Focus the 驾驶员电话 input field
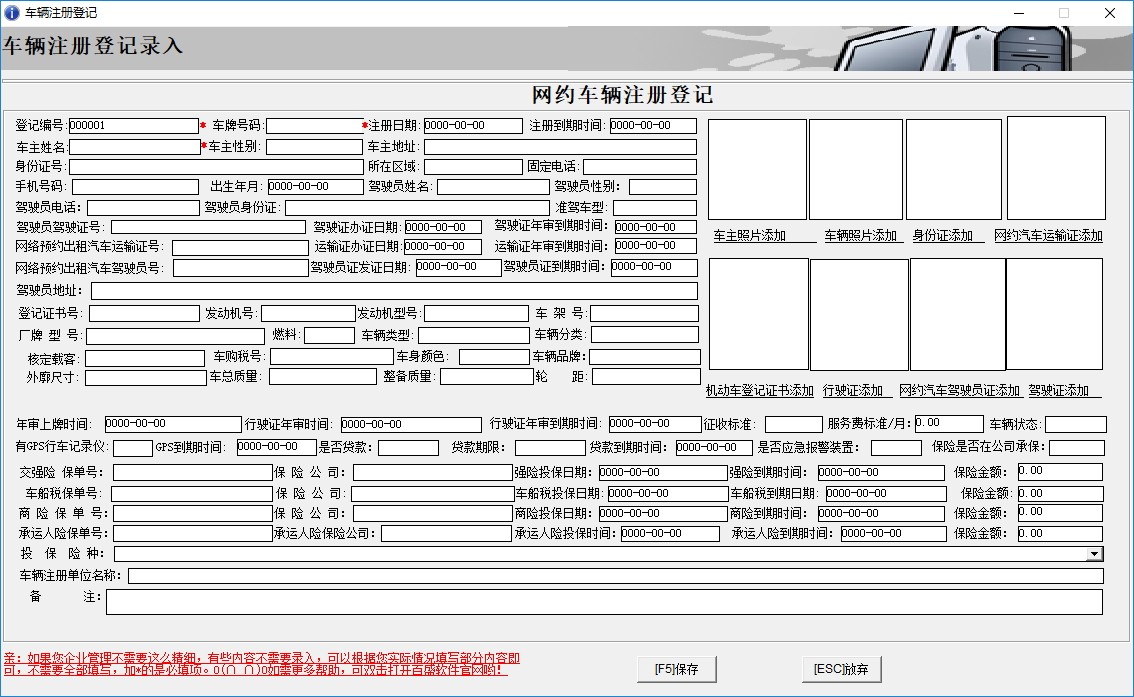 coord(143,208)
